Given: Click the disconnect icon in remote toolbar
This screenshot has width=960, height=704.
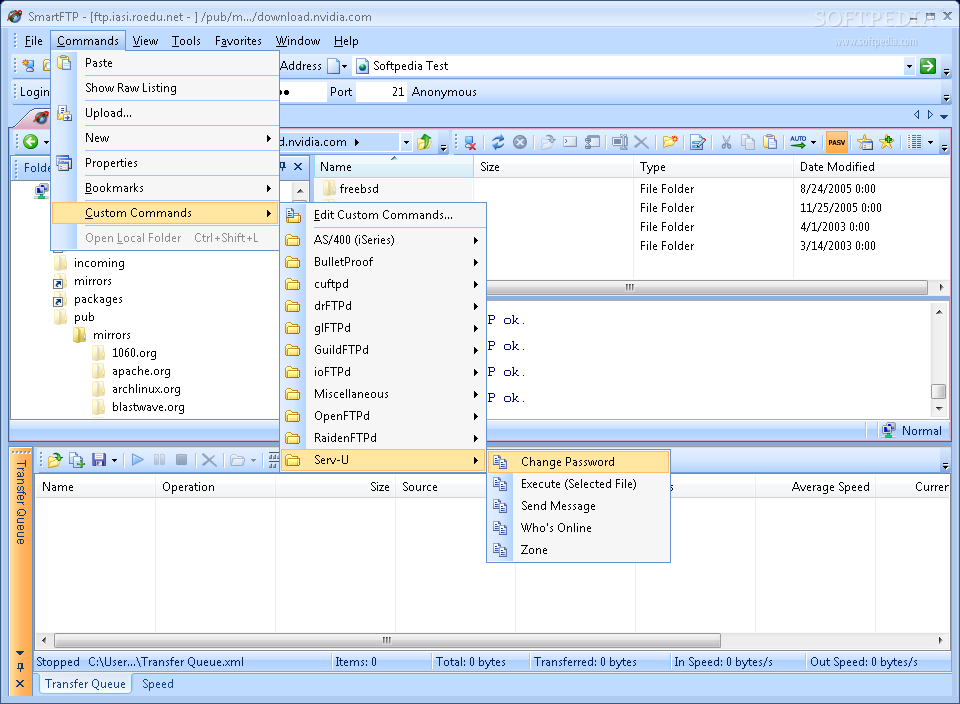Looking at the screenshot, I should [x=470, y=143].
